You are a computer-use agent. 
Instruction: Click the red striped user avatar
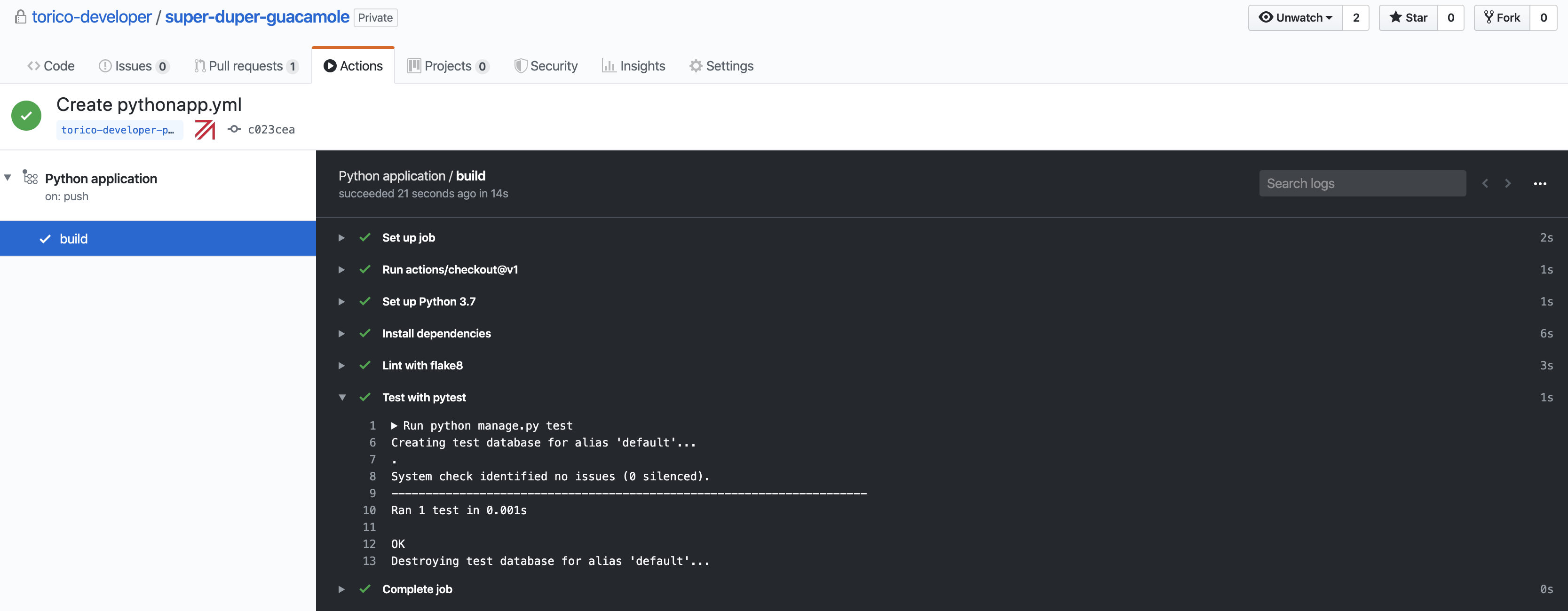[205, 130]
